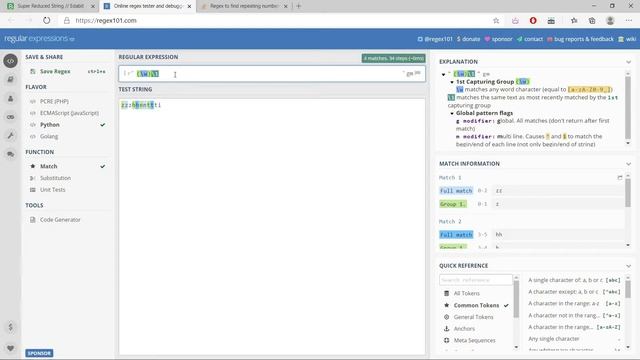Image resolution: width=640 pixels, height=360 pixels.
Task: Open the regex quiz sidebar icon
Action: [11, 117]
